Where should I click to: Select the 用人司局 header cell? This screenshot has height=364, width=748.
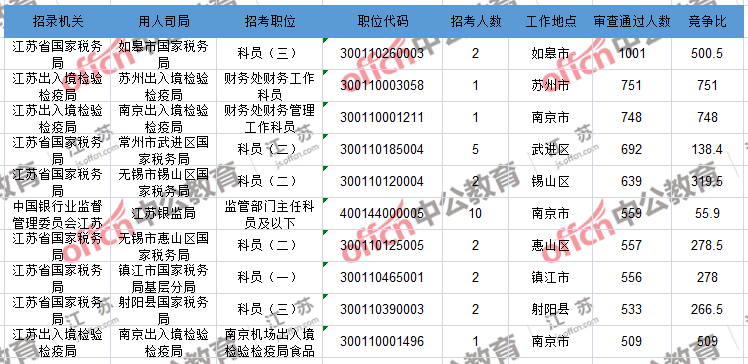pos(163,21)
